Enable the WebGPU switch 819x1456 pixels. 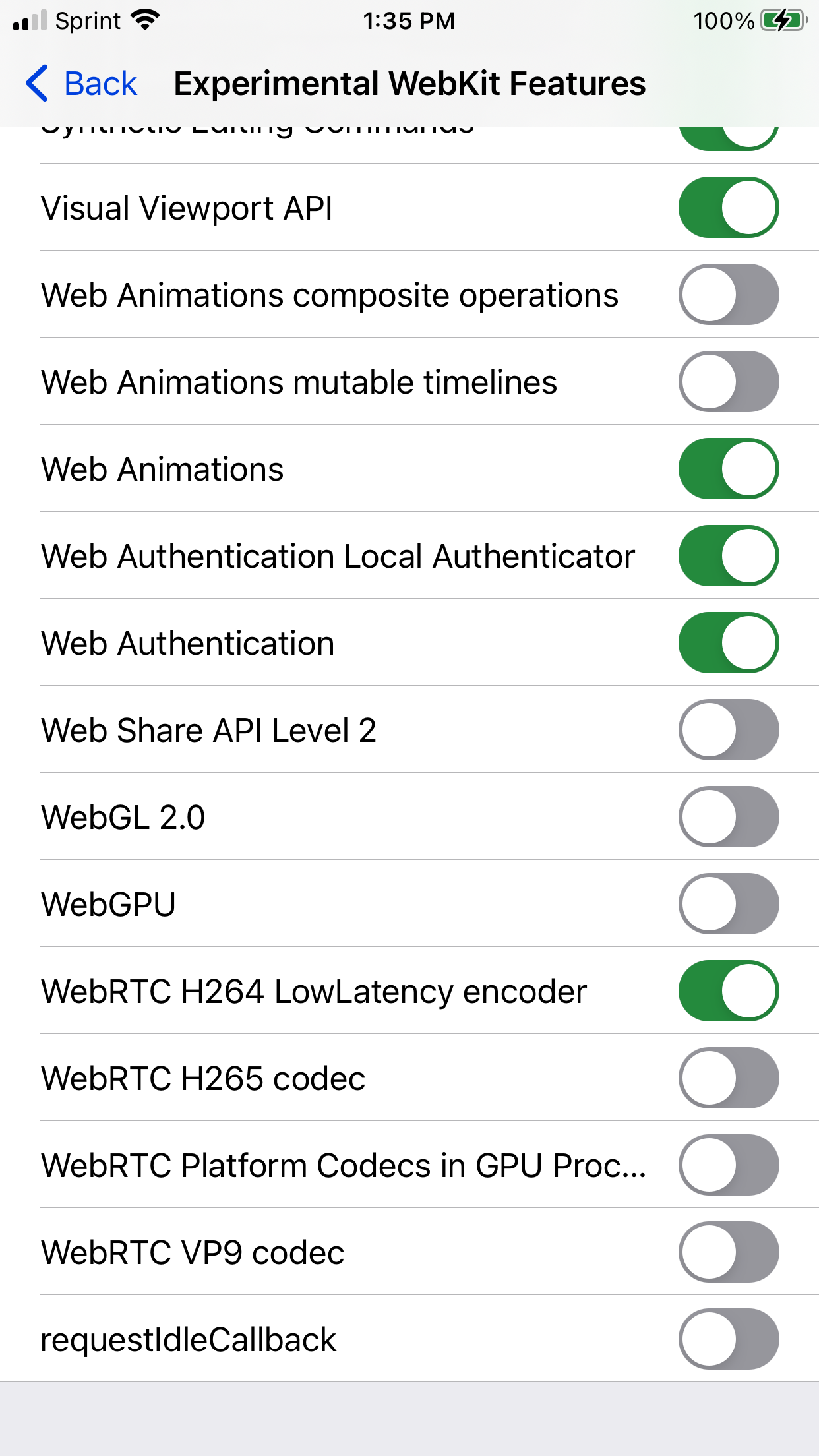728,904
